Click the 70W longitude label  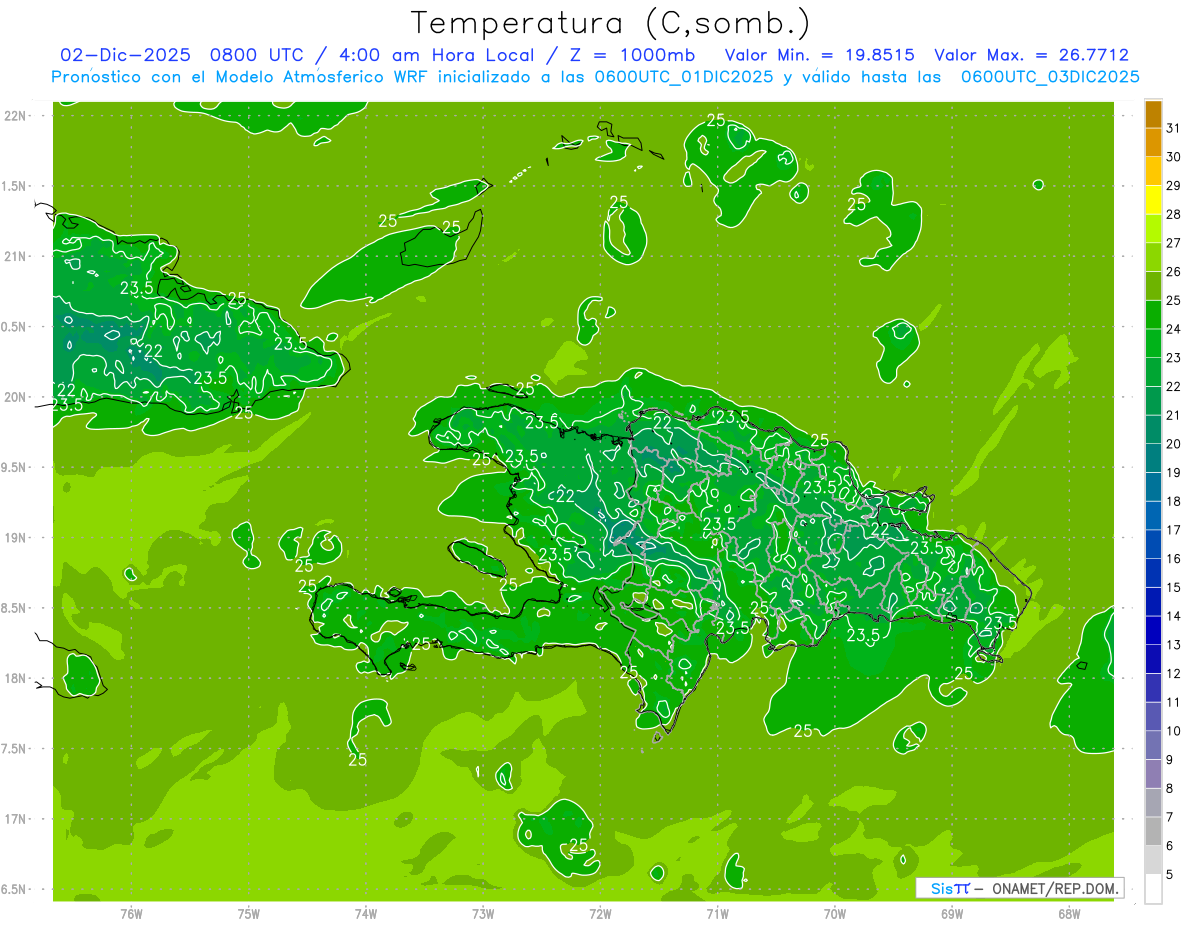coord(835,914)
